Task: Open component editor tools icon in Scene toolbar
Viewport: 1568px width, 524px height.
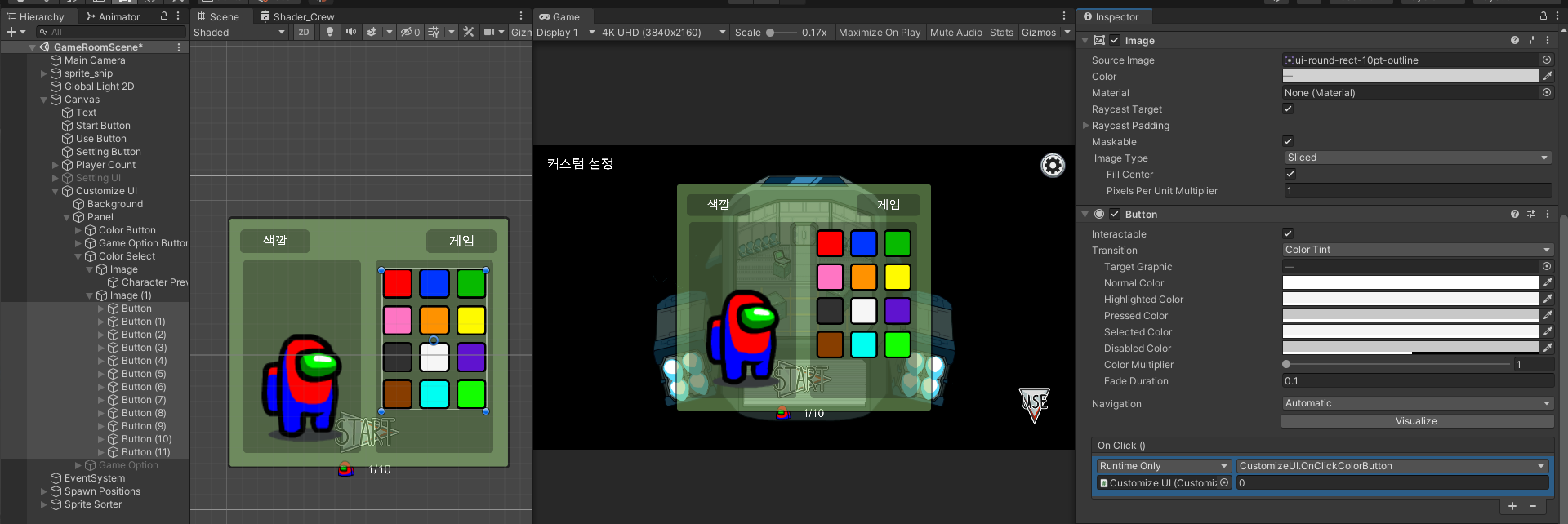Action: click(469, 32)
